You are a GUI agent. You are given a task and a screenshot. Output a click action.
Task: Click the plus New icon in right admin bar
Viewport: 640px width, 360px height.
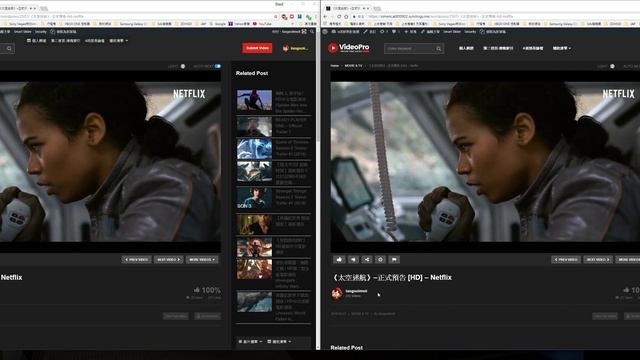(406, 31)
